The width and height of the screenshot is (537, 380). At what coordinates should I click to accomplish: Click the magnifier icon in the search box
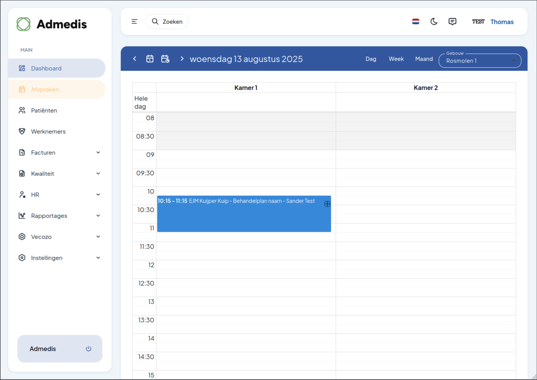[155, 22]
